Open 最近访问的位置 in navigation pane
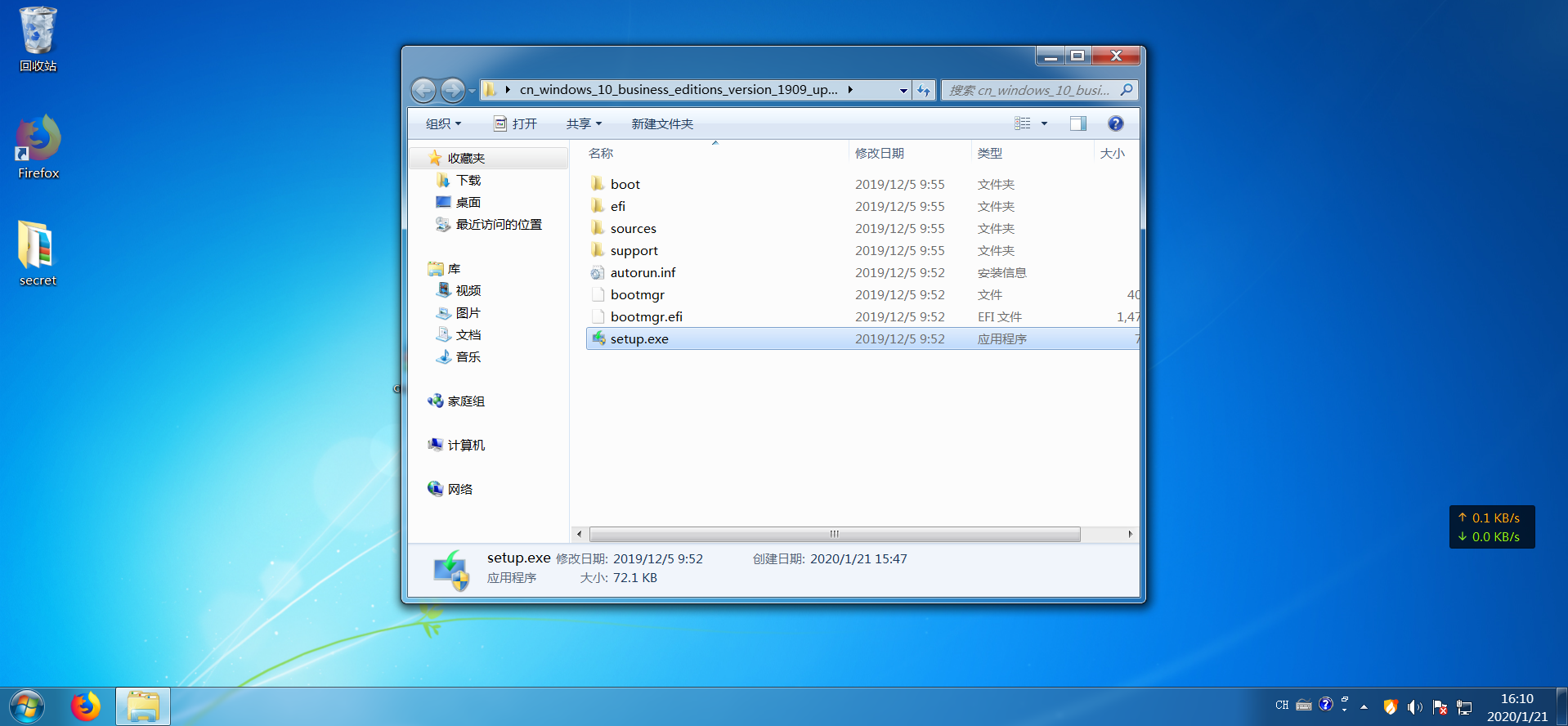 click(499, 224)
